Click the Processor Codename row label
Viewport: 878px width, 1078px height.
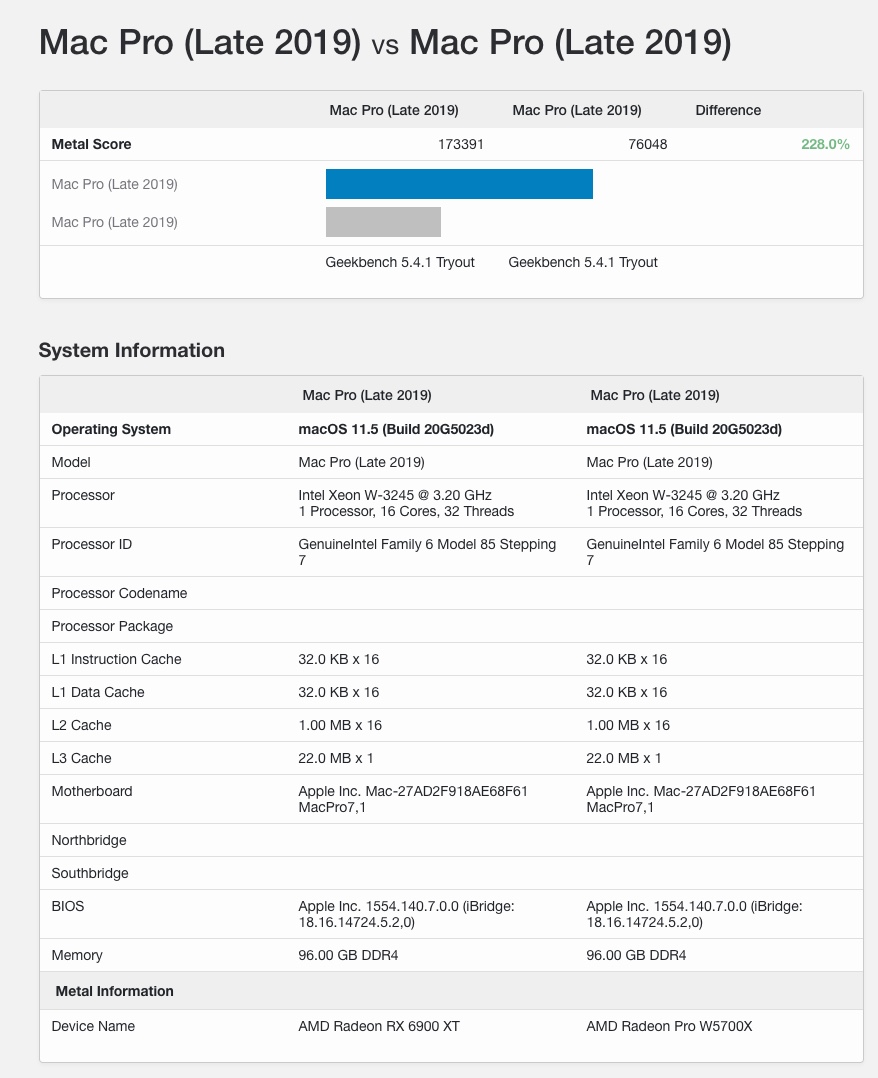click(119, 593)
